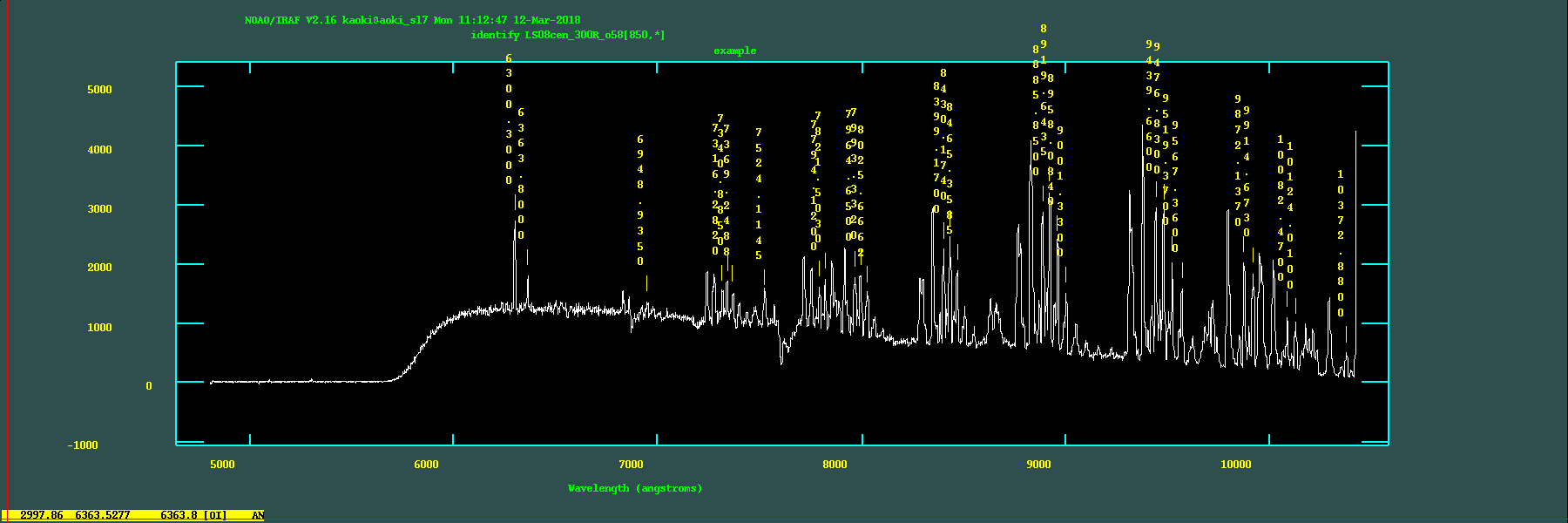Click the 6948.9350 line label

click(640, 200)
